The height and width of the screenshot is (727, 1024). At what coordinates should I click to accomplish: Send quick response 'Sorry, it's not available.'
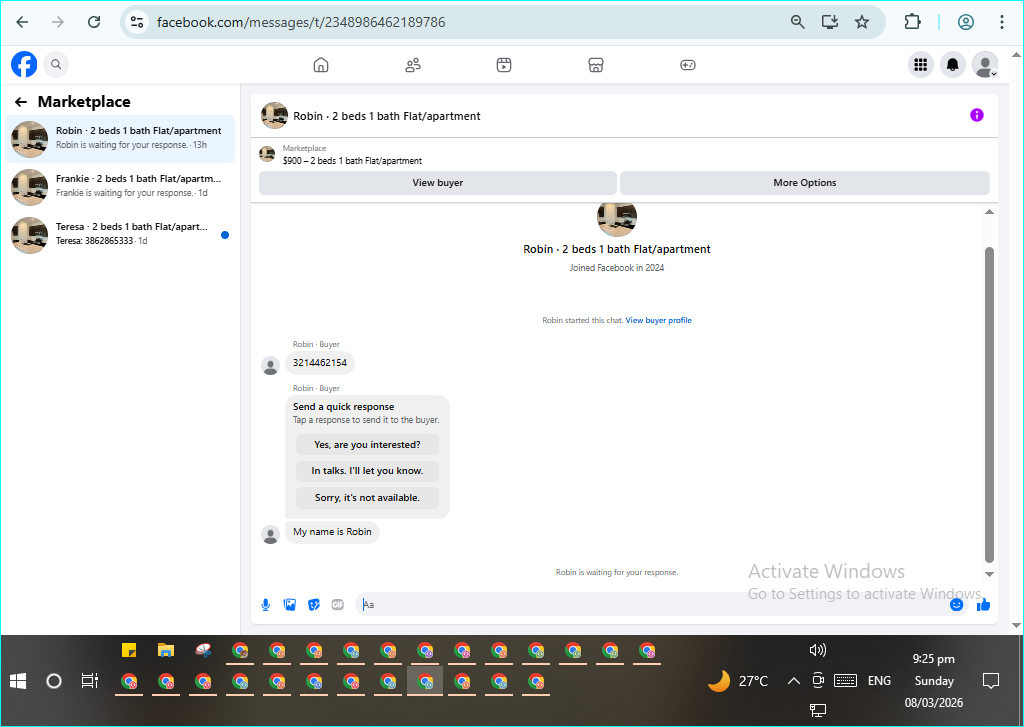(367, 498)
